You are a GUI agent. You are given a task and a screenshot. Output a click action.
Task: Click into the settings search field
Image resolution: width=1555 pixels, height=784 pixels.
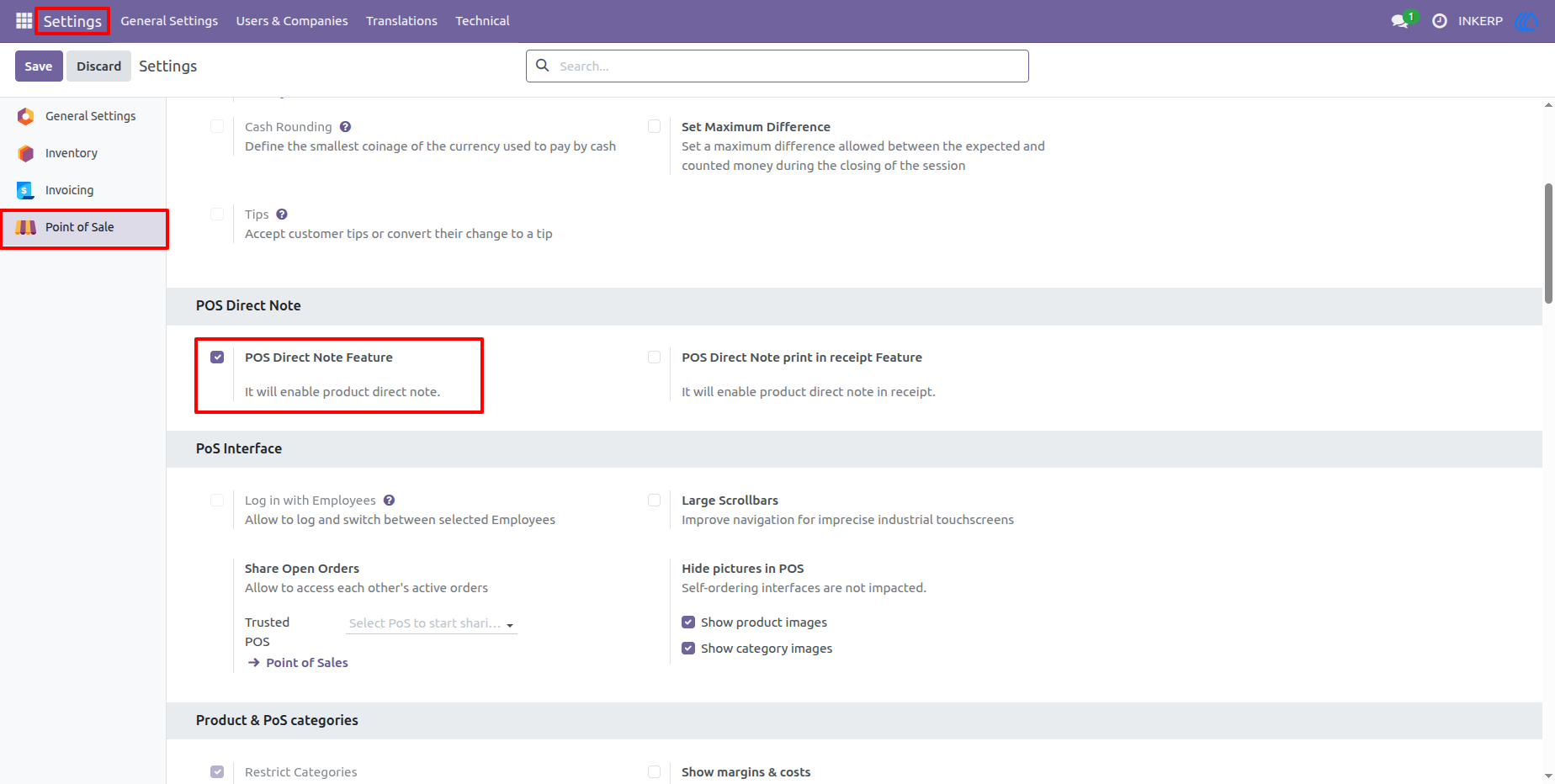777,66
